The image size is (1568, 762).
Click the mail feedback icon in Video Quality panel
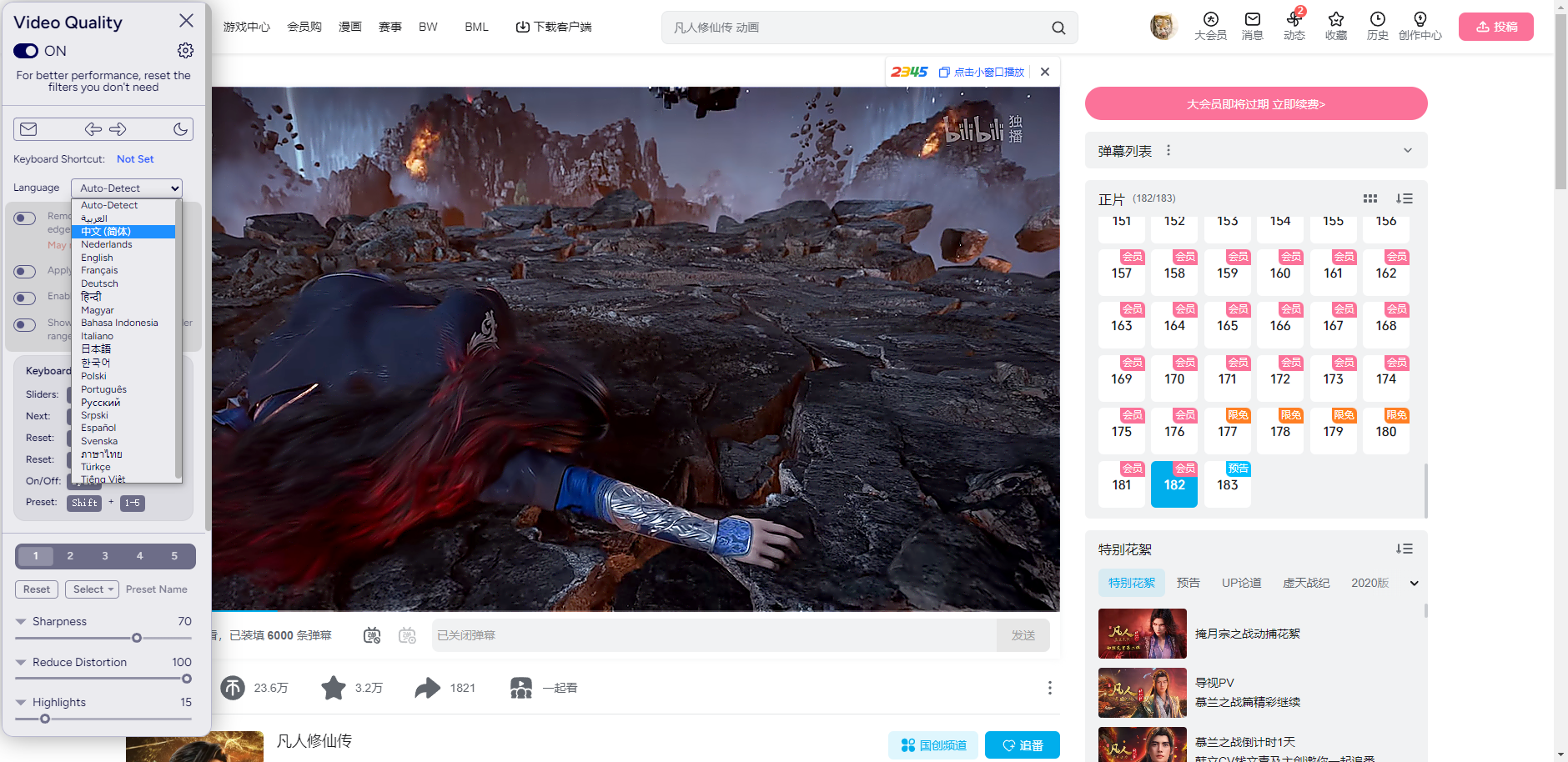[x=28, y=129]
